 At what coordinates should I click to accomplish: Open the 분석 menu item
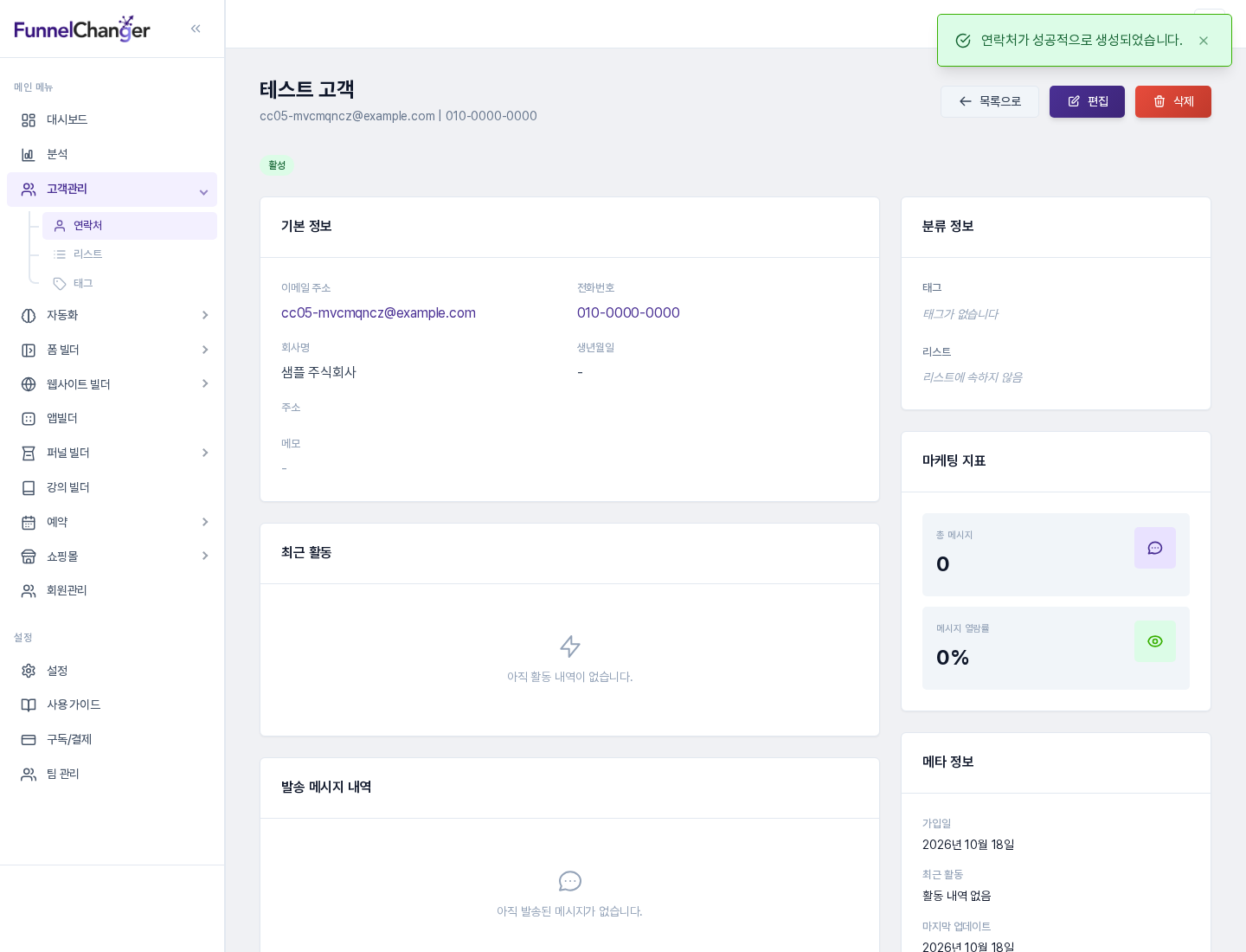[112, 155]
